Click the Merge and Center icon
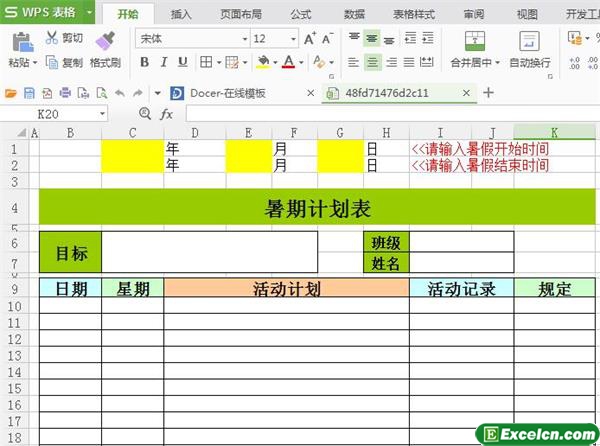The height and width of the screenshot is (446, 600). [x=475, y=41]
